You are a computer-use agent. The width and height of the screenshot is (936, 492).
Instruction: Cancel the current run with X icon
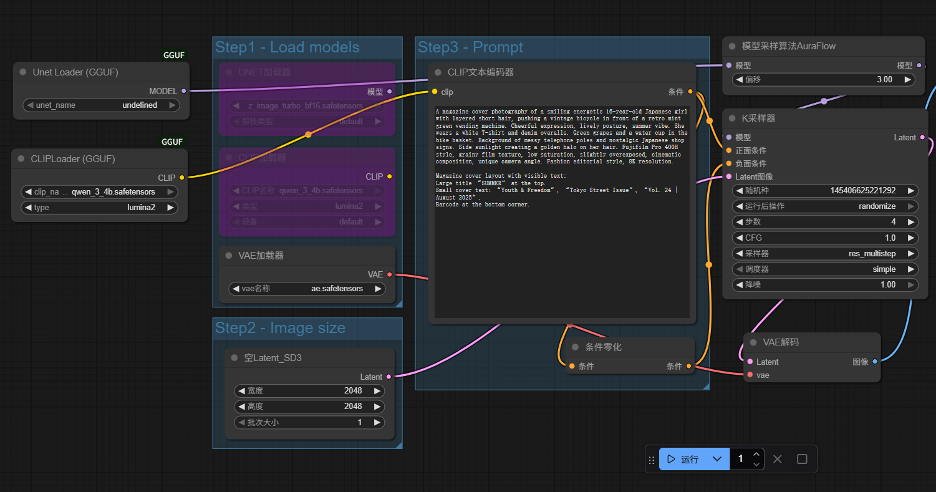[x=778, y=459]
